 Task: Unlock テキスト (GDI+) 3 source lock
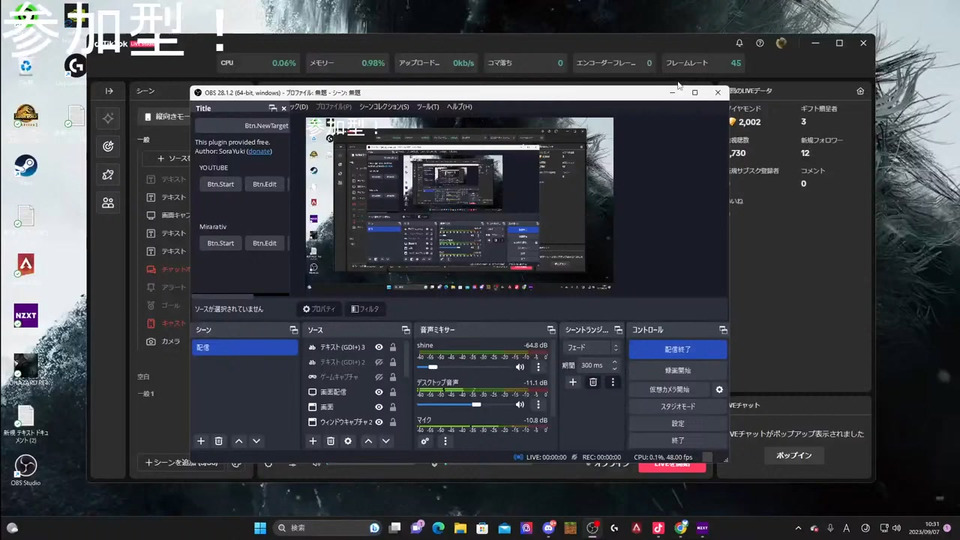393,347
